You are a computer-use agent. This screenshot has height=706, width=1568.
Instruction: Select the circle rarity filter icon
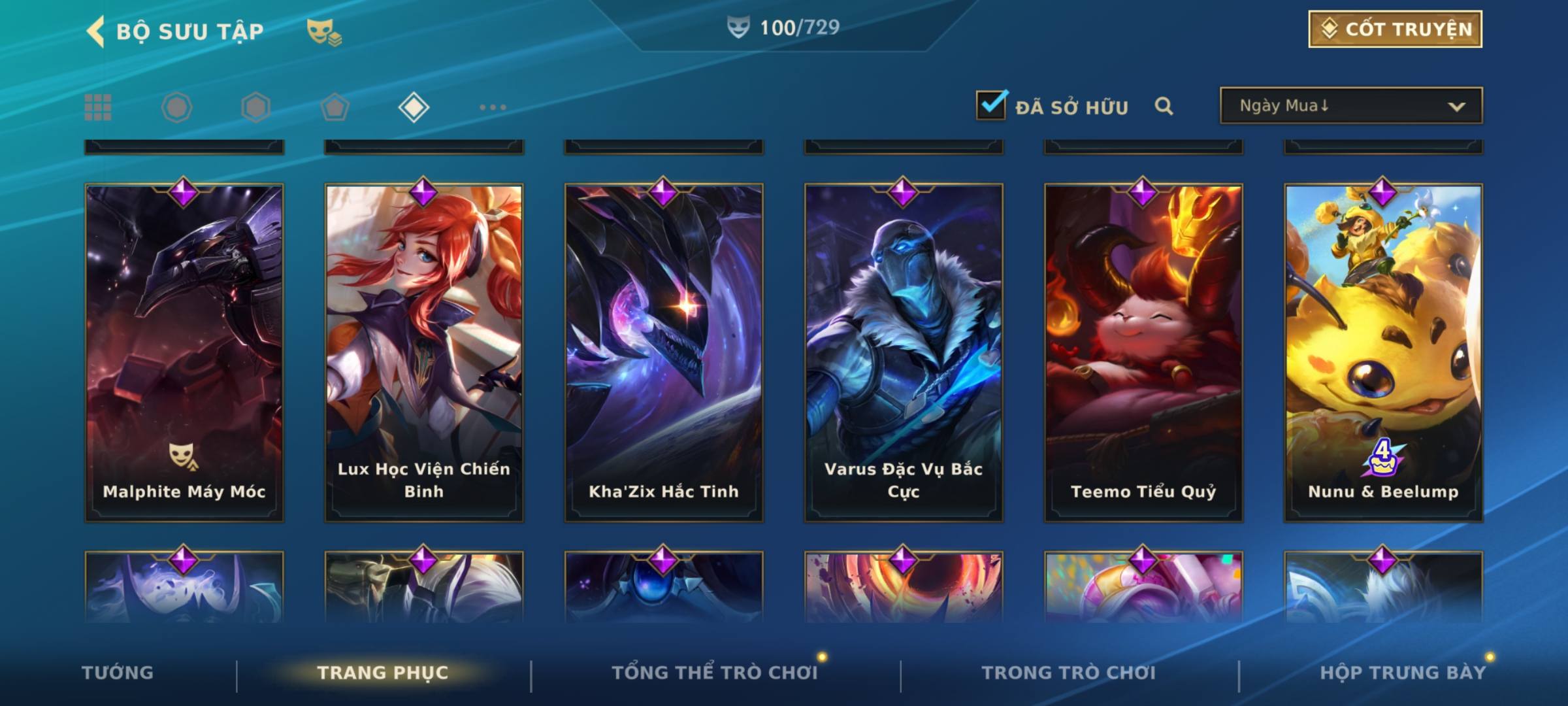click(177, 107)
